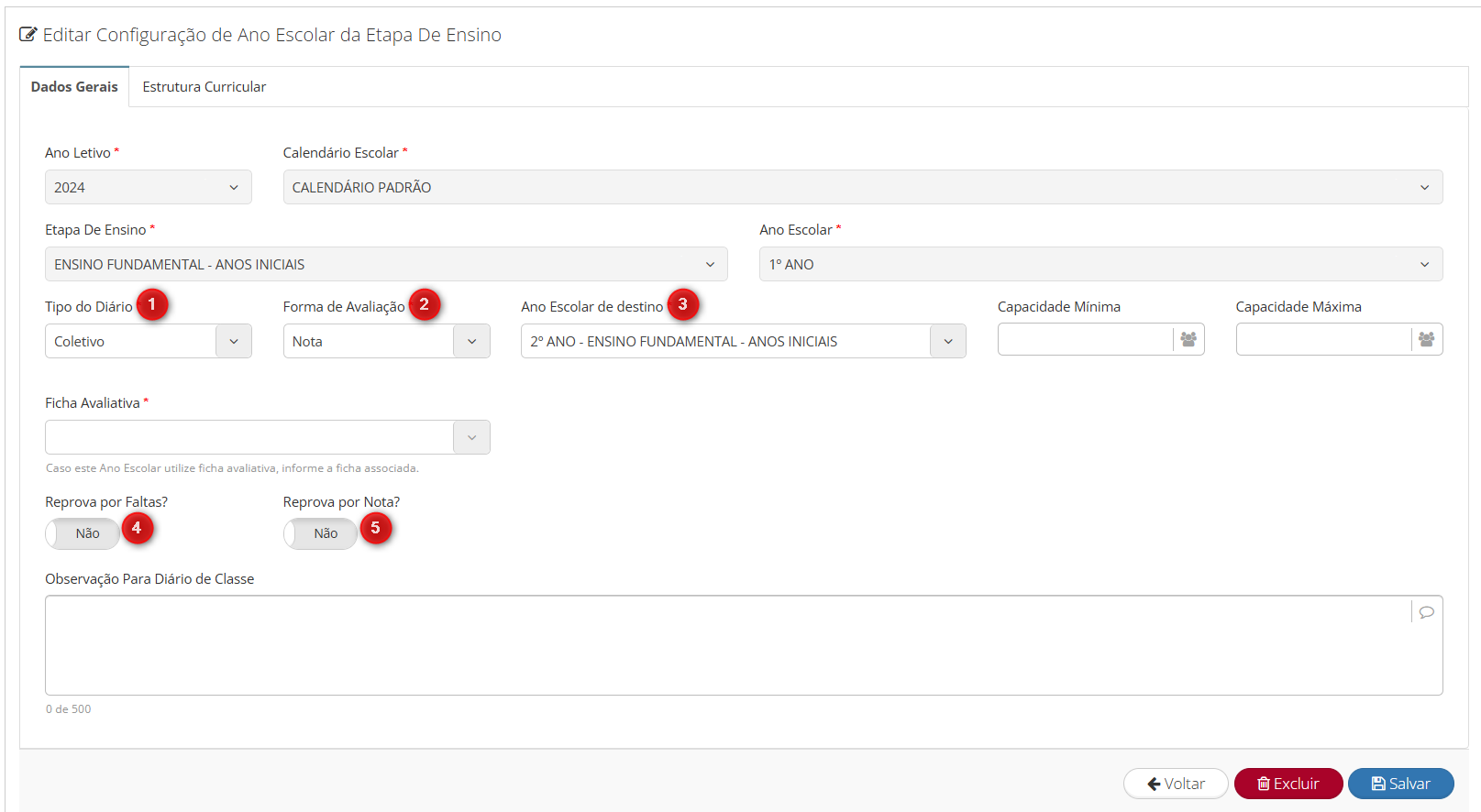
Task: Click the speech bubble icon in observation box
Action: pyautogui.click(x=1426, y=612)
